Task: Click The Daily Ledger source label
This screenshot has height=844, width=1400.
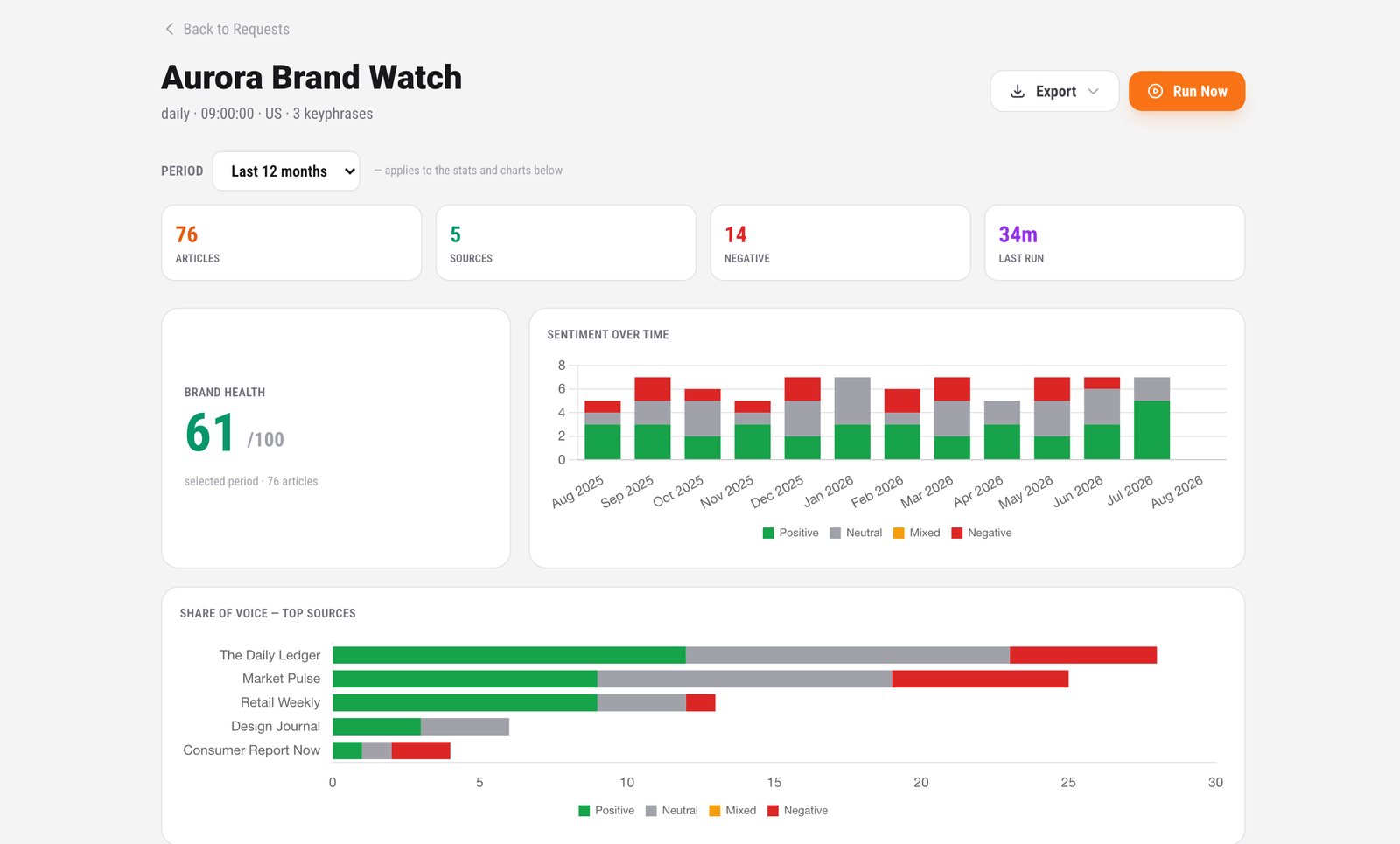Action: (269, 655)
